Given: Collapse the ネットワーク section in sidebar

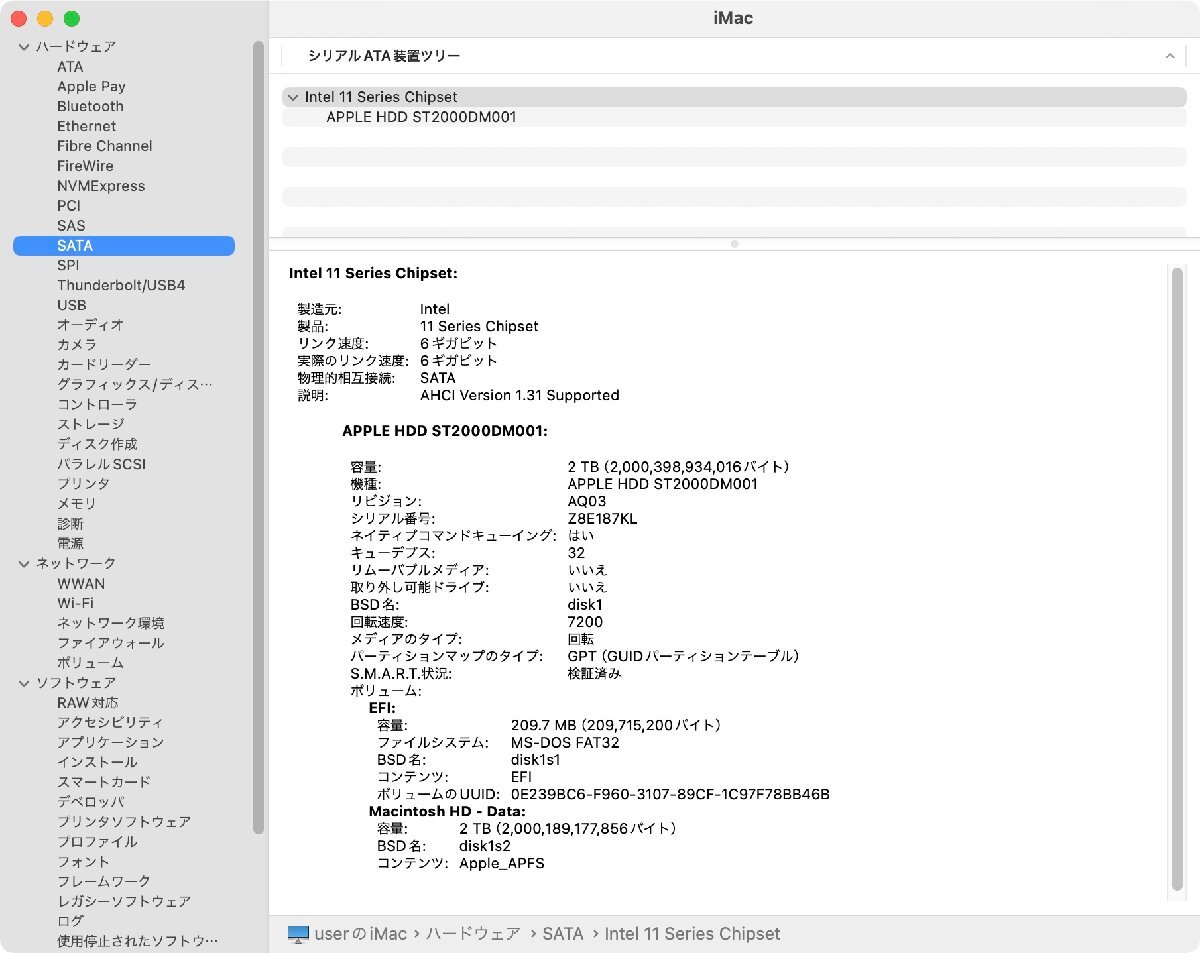Looking at the screenshot, I should pos(24,564).
